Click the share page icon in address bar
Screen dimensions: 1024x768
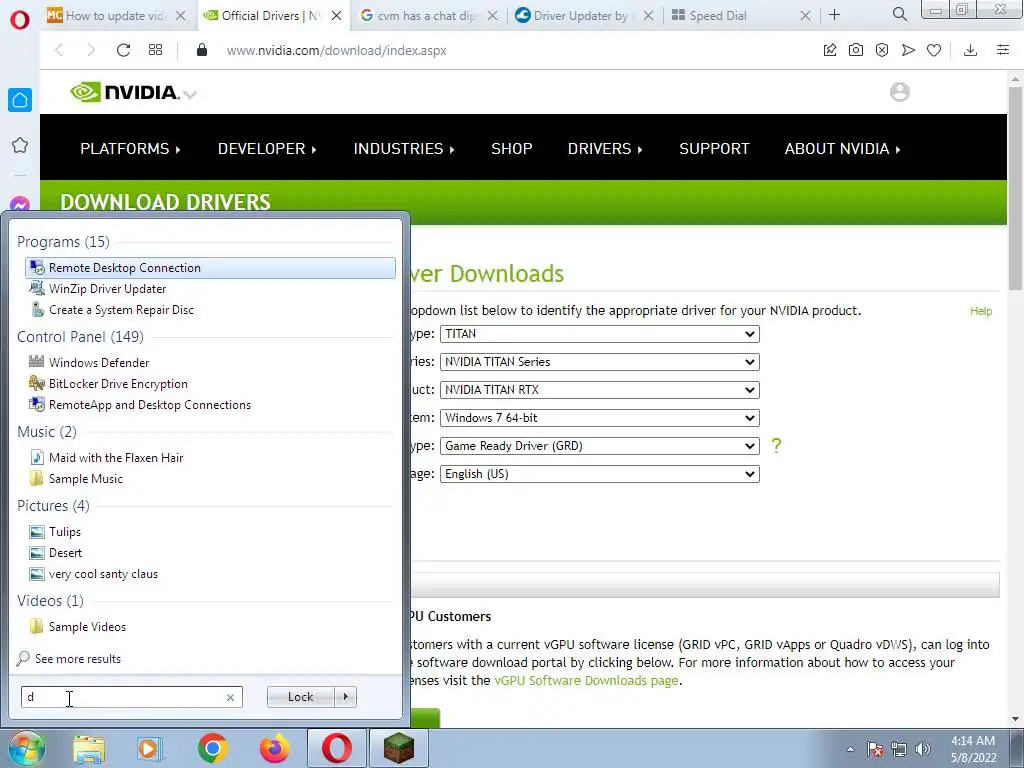[x=829, y=50]
